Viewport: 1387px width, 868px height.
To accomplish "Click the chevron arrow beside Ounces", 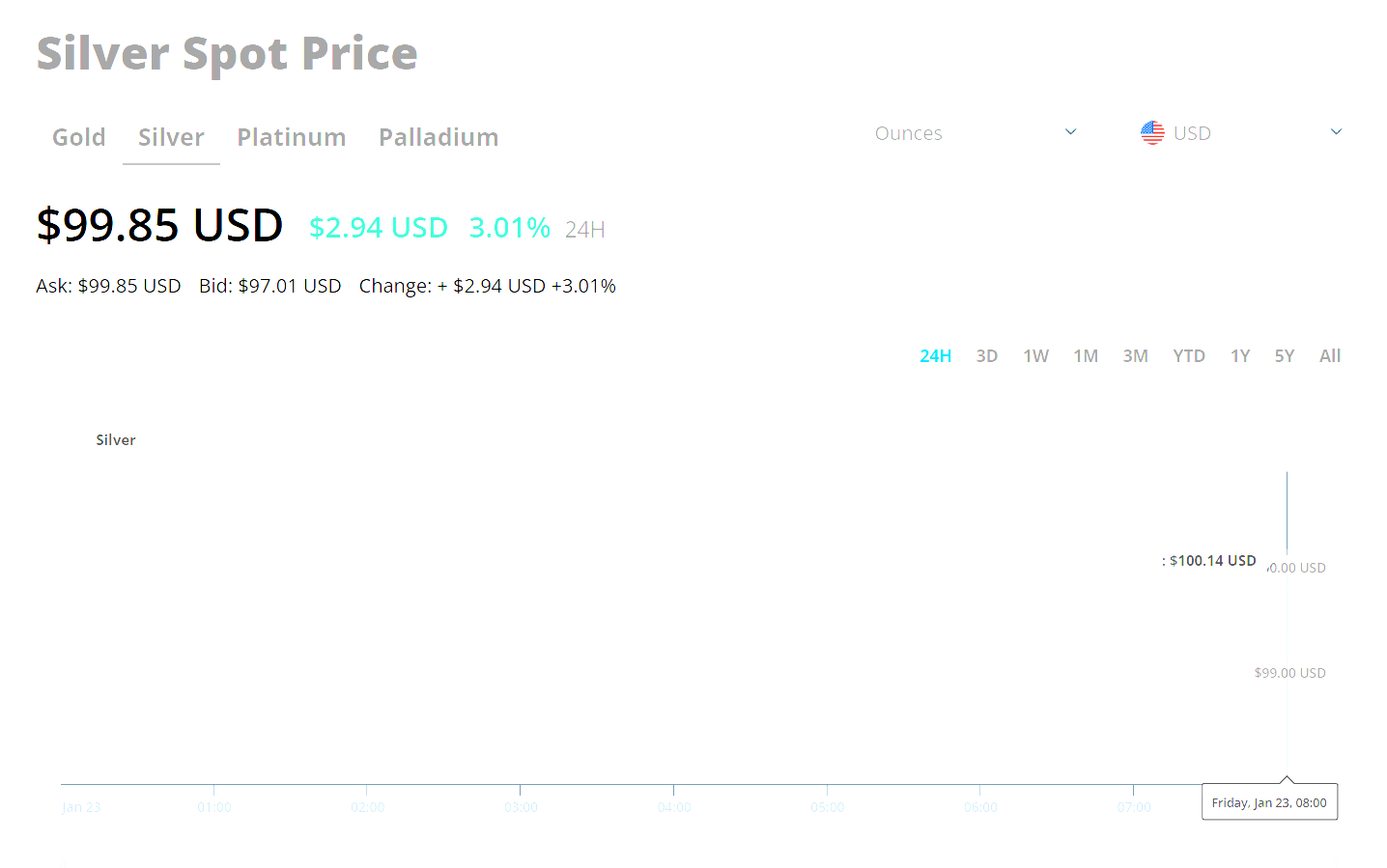I will [1070, 132].
